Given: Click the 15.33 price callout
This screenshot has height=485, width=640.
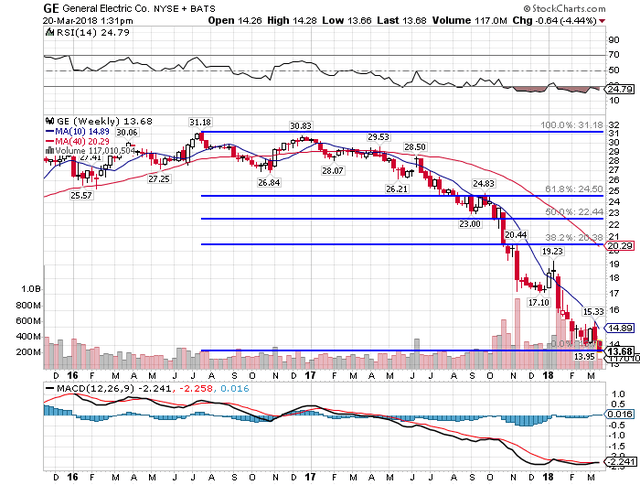Looking at the screenshot, I should point(593,312).
